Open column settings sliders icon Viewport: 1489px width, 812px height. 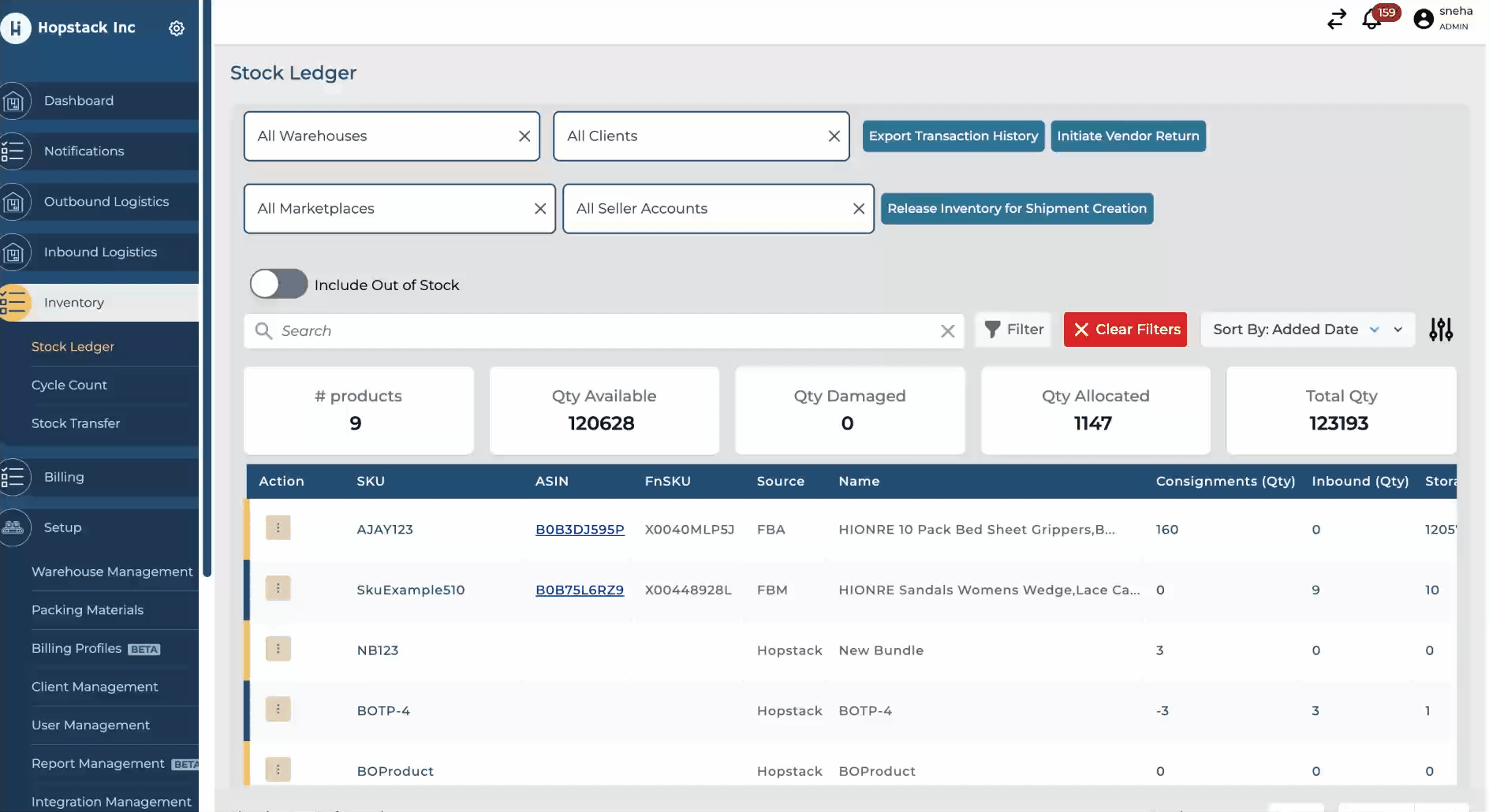(x=1440, y=330)
